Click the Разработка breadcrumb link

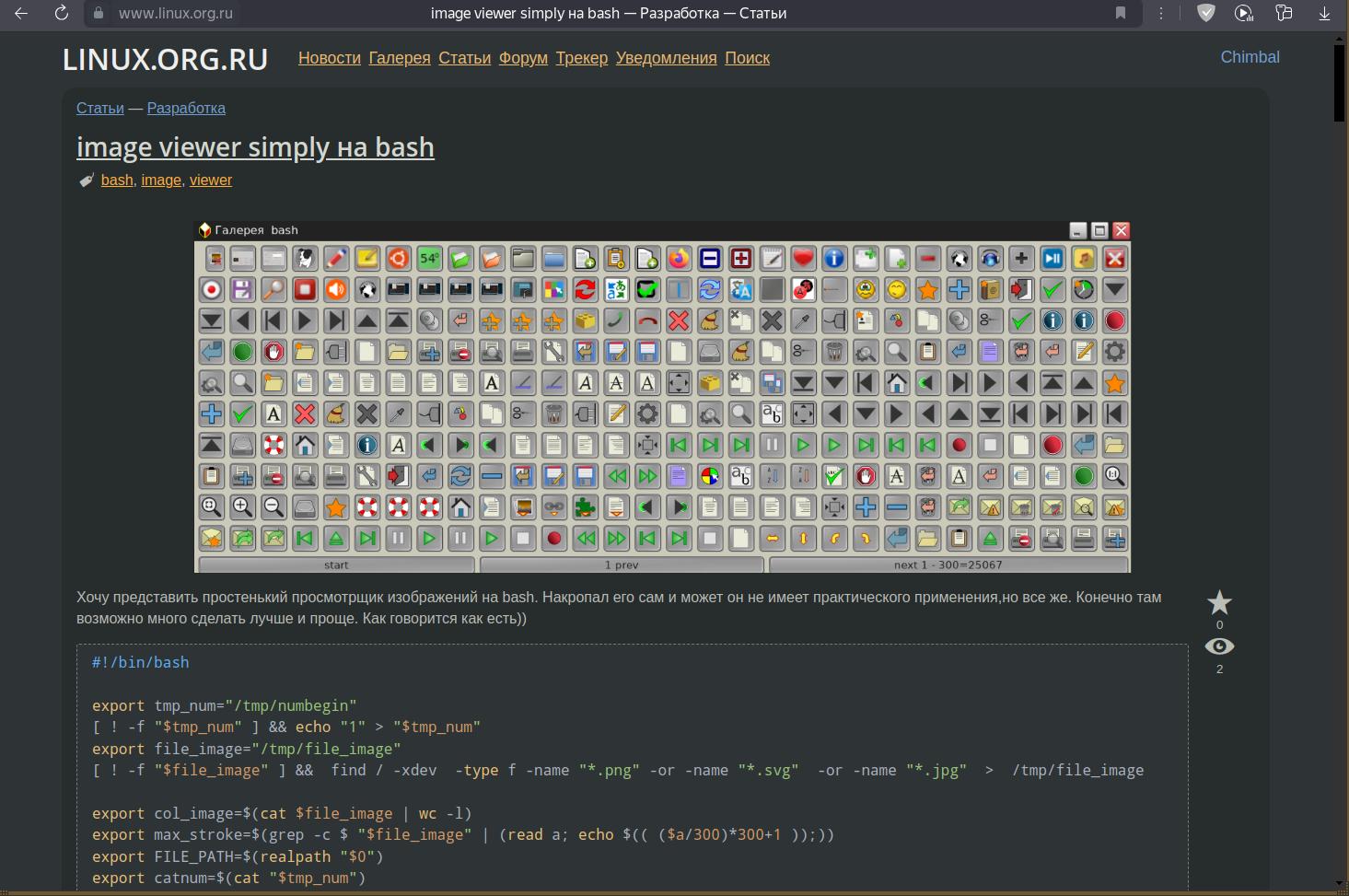click(x=186, y=108)
